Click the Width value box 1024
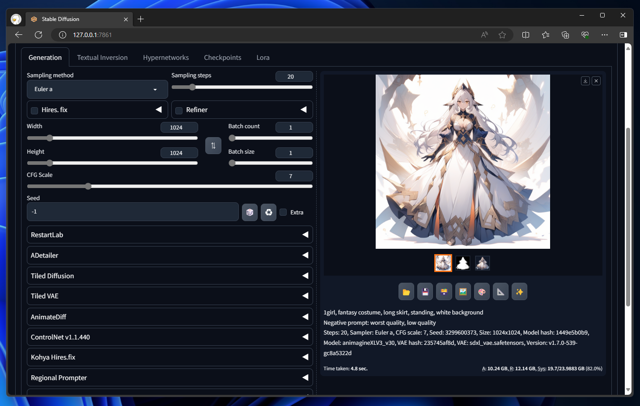The width and height of the screenshot is (640, 406). (179, 128)
